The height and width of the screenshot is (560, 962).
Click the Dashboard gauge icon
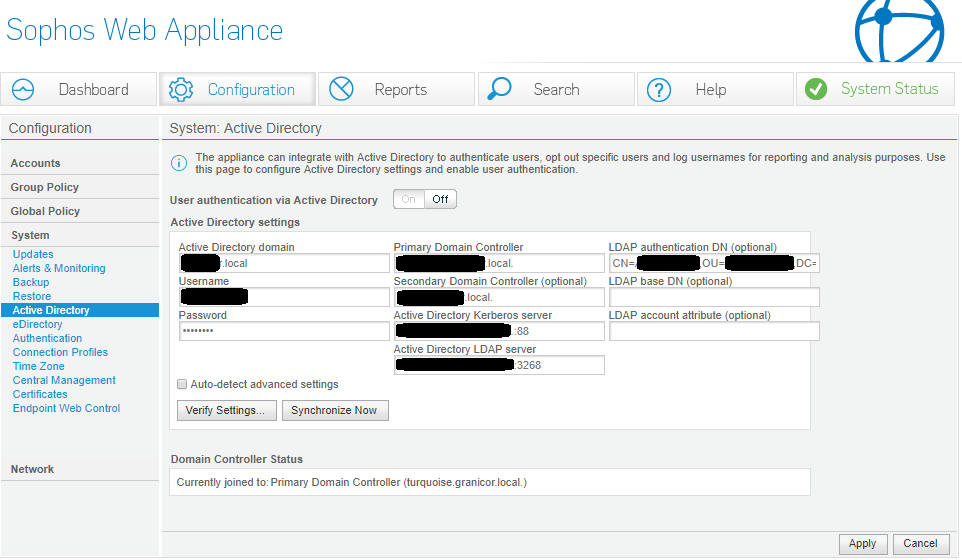[23, 90]
